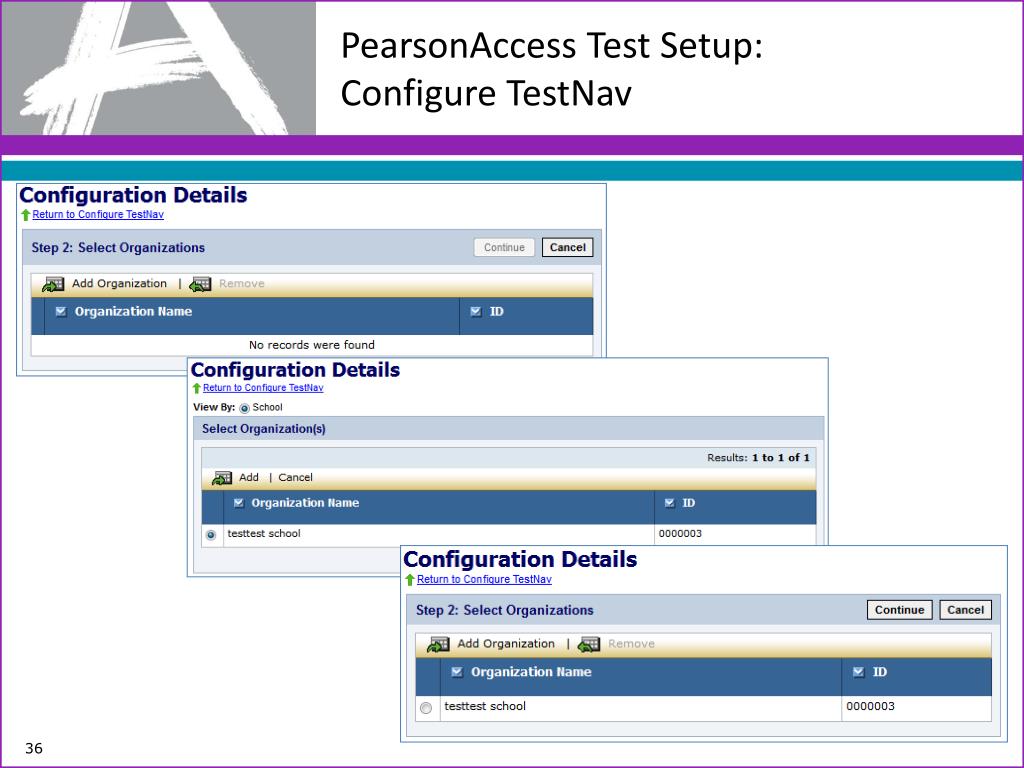The width and height of the screenshot is (1024, 768).
Task: Select the School radio button next to View By
Action: point(243,408)
